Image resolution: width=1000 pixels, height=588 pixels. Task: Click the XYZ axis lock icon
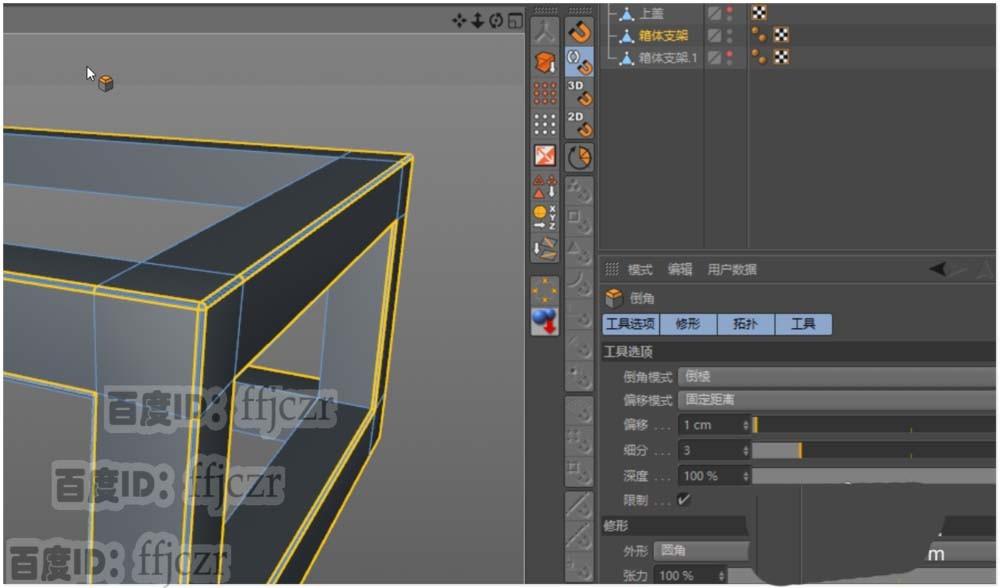pyautogui.click(x=545, y=210)
